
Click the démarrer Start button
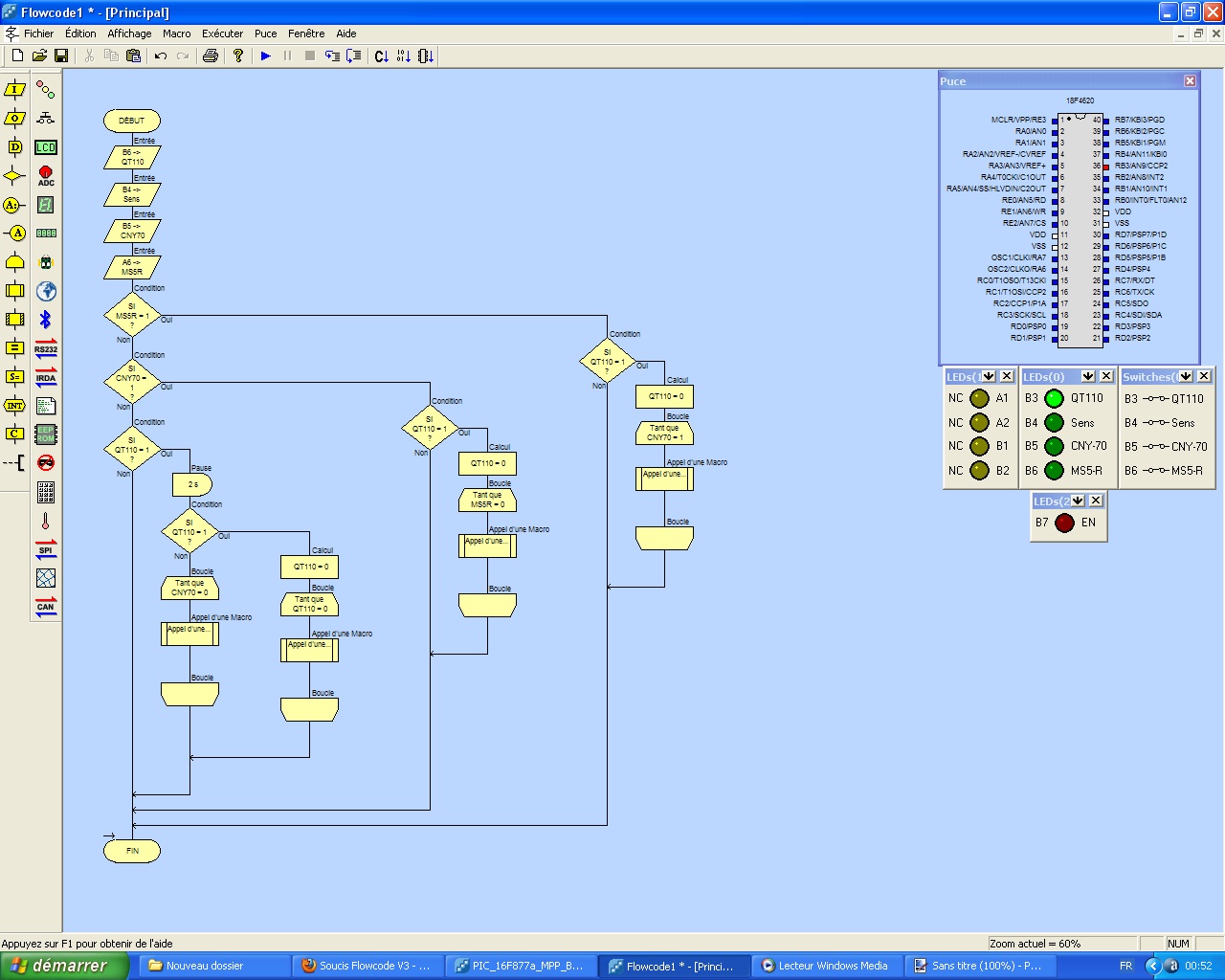[x=64, y=966]
